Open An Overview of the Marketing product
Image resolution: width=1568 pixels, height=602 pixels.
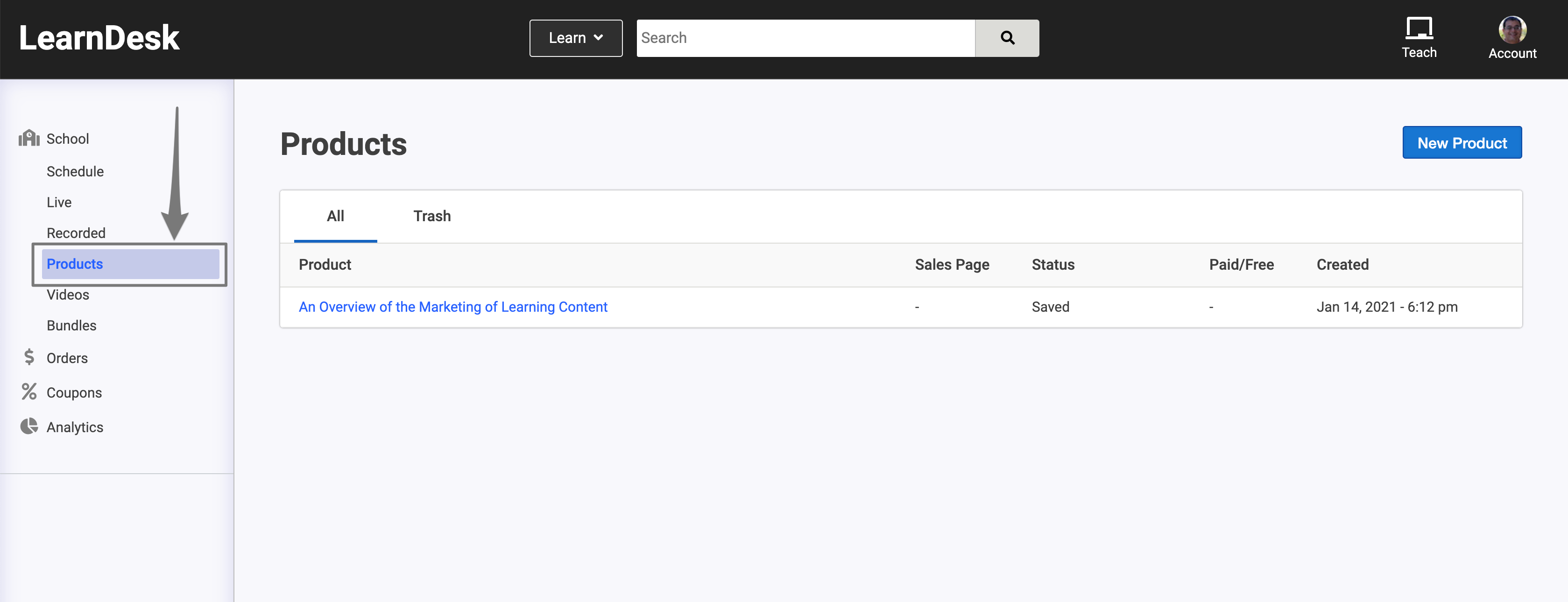453,307
